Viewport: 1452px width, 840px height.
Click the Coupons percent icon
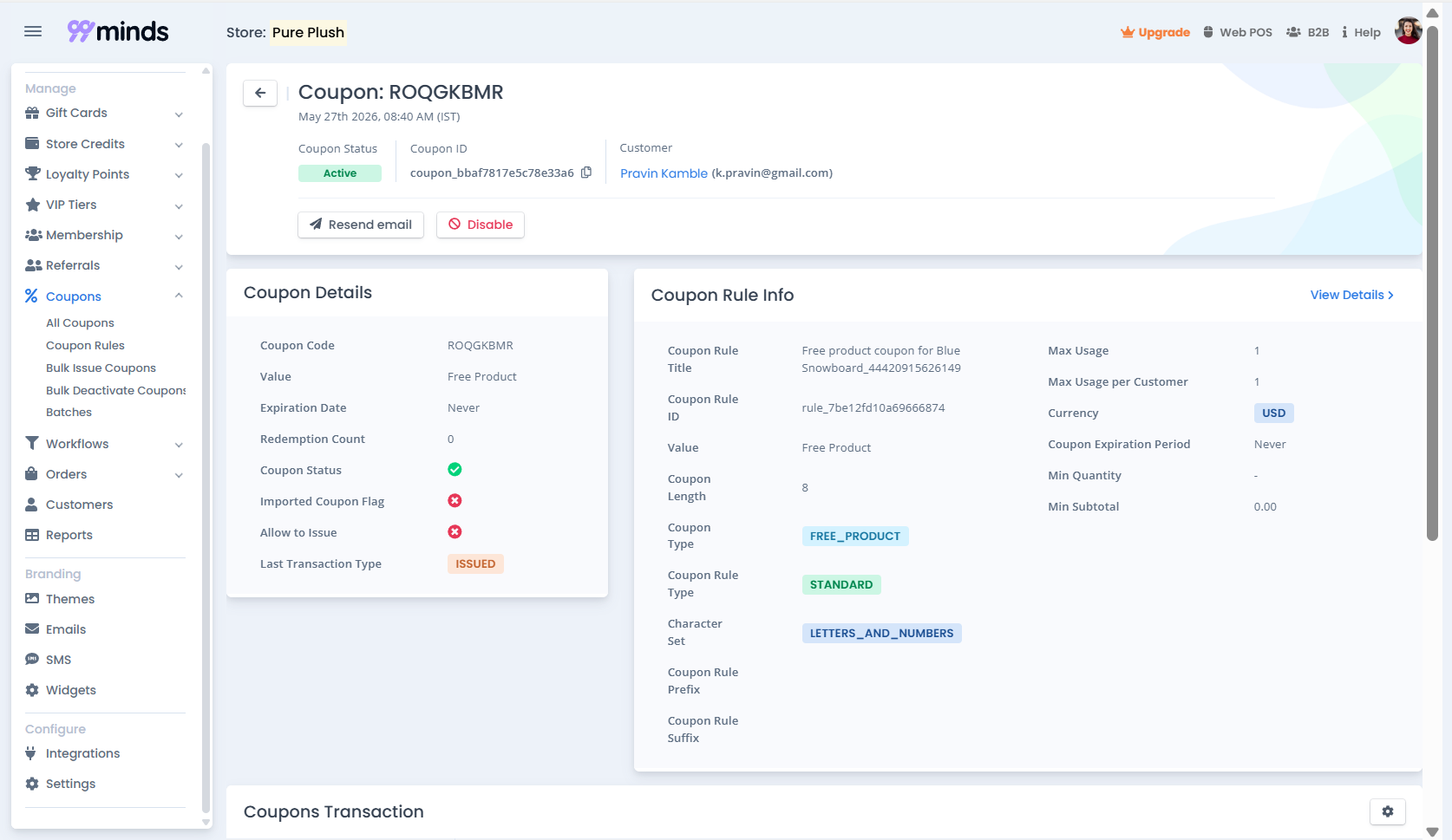[x=31, y=296]
